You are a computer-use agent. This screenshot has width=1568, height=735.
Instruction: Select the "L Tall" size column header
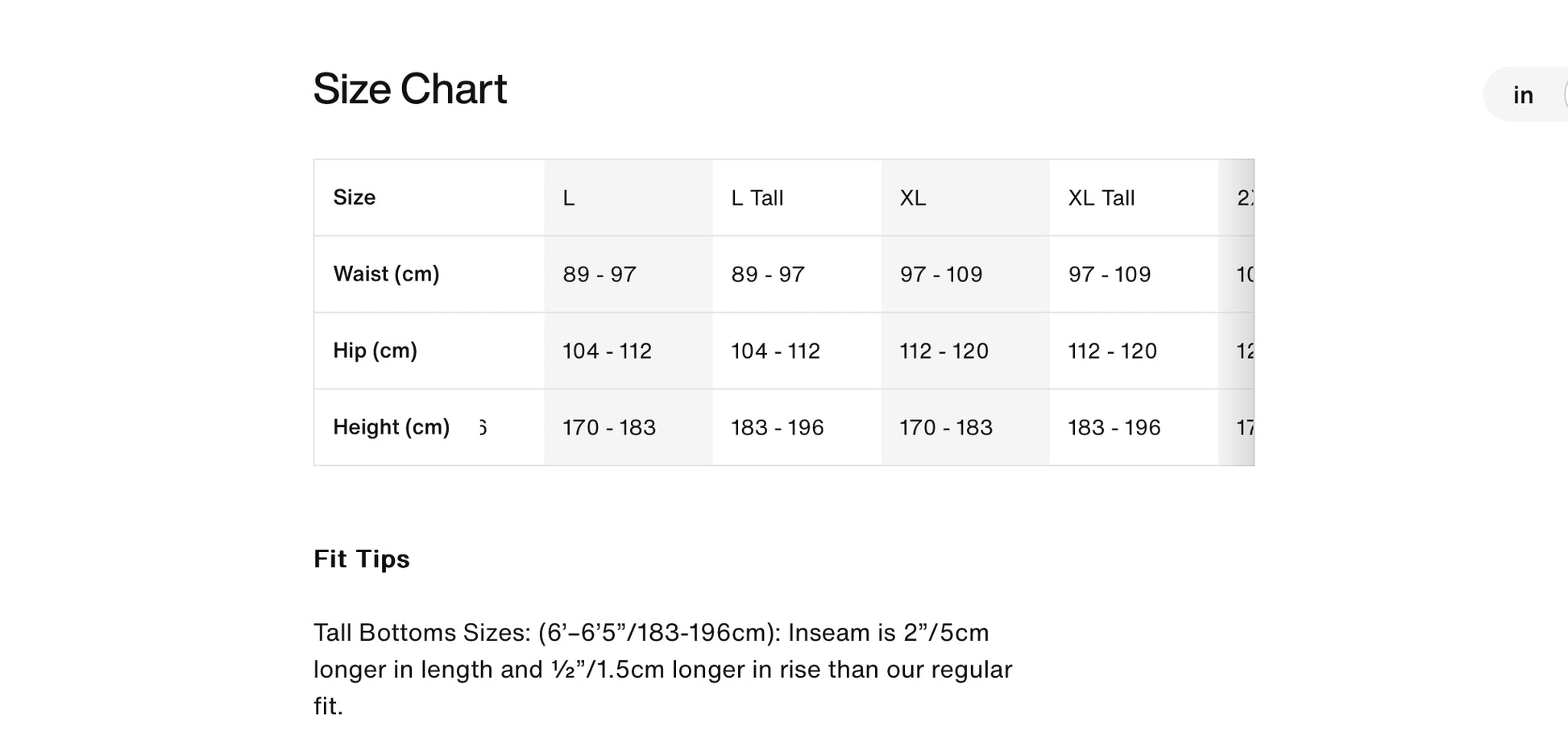[x=757, y=198]
